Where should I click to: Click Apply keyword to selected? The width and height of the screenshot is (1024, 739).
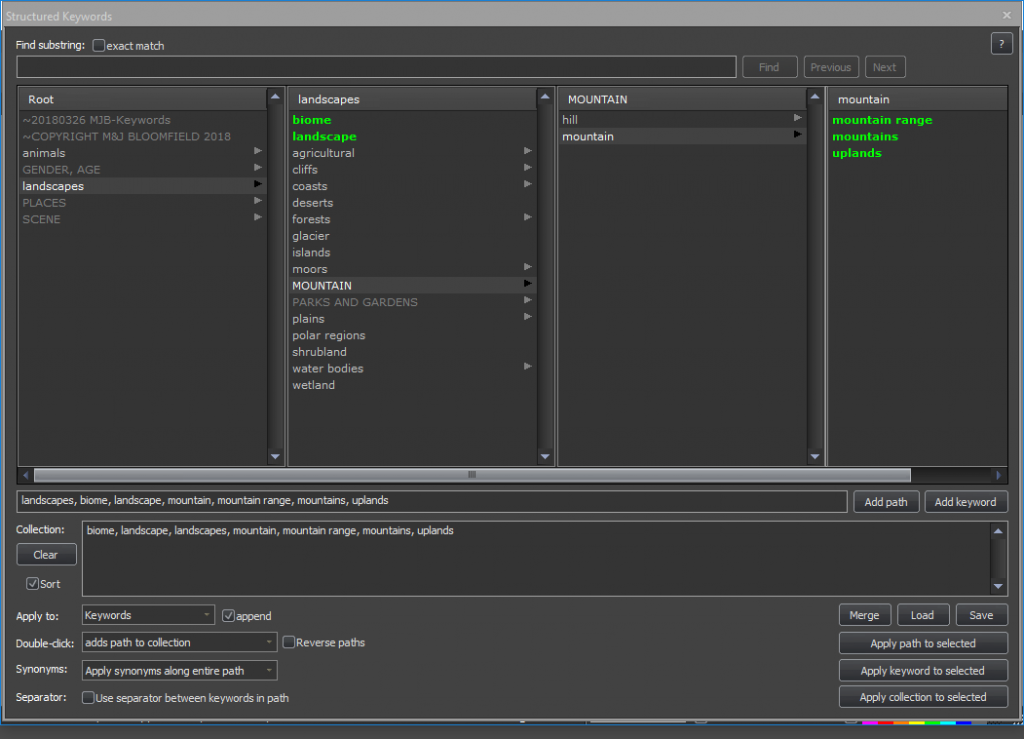point(923,670)
